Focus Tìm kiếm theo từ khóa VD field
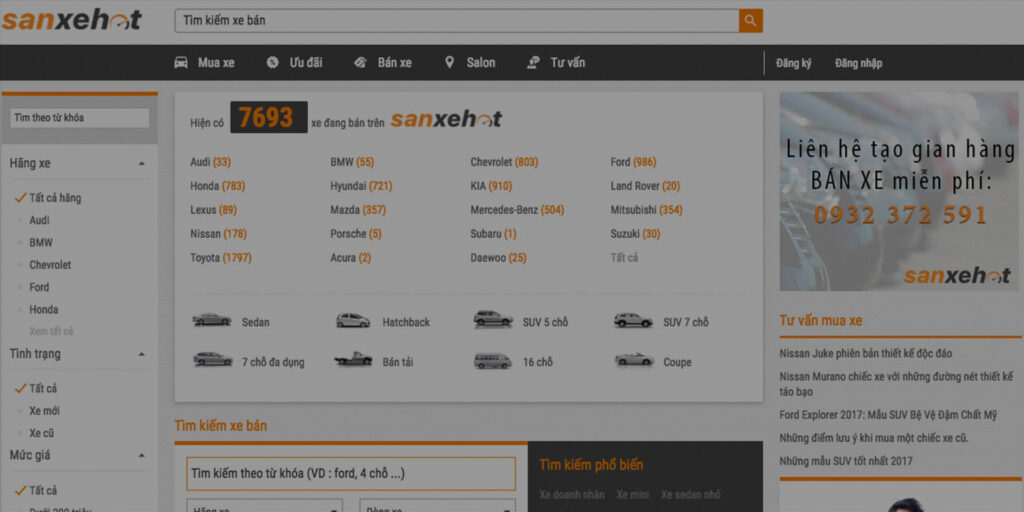The height and width of the screenshot is (512, 1024). pos(351,473)
